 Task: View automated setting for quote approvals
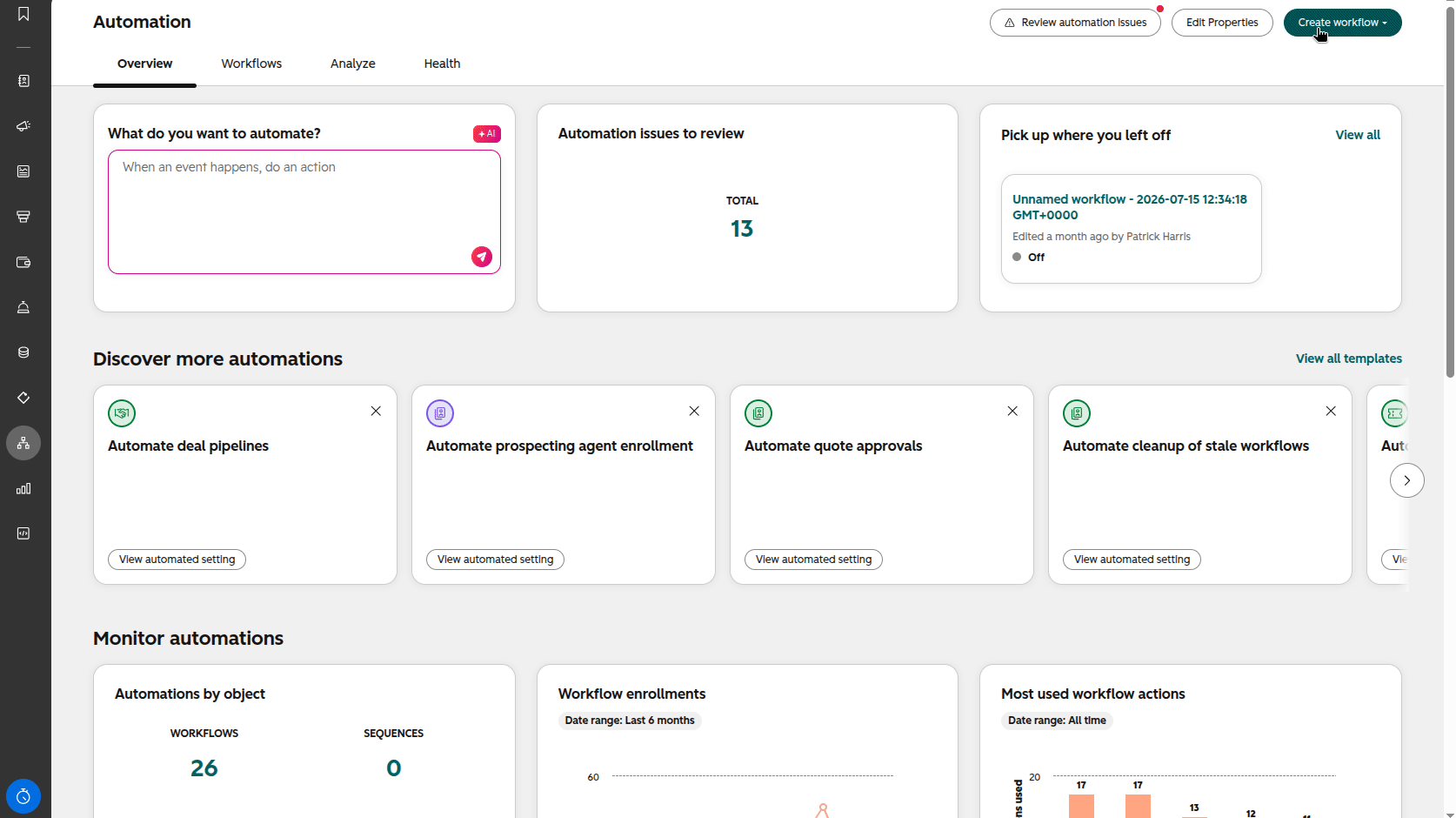(x=814, y=560)
